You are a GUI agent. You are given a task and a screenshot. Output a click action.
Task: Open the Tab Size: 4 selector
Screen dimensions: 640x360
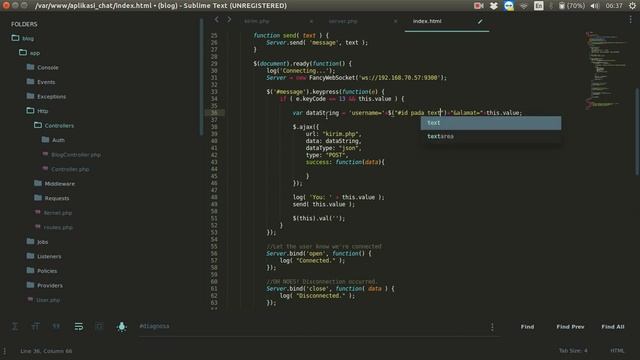573,351
